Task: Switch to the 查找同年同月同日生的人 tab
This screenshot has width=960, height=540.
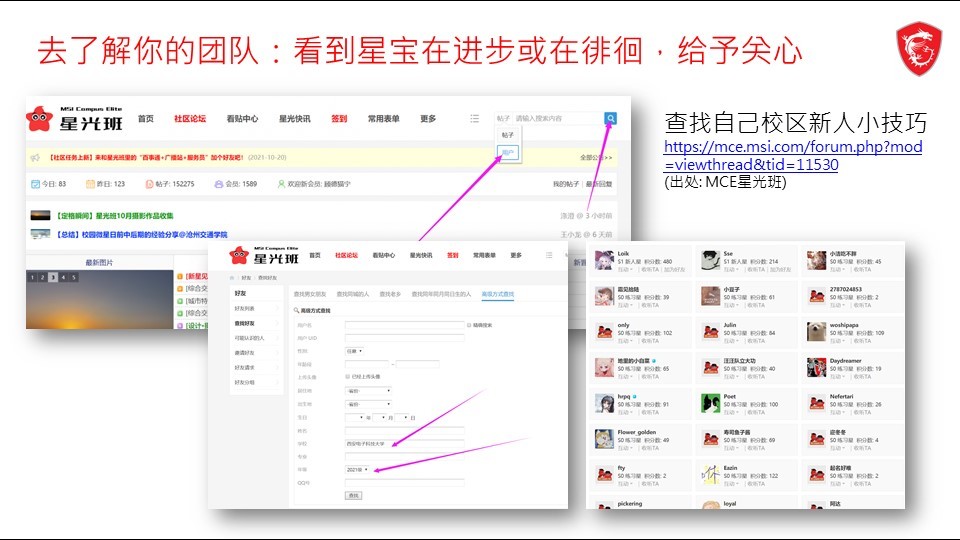Action: [x=441, y=294]
